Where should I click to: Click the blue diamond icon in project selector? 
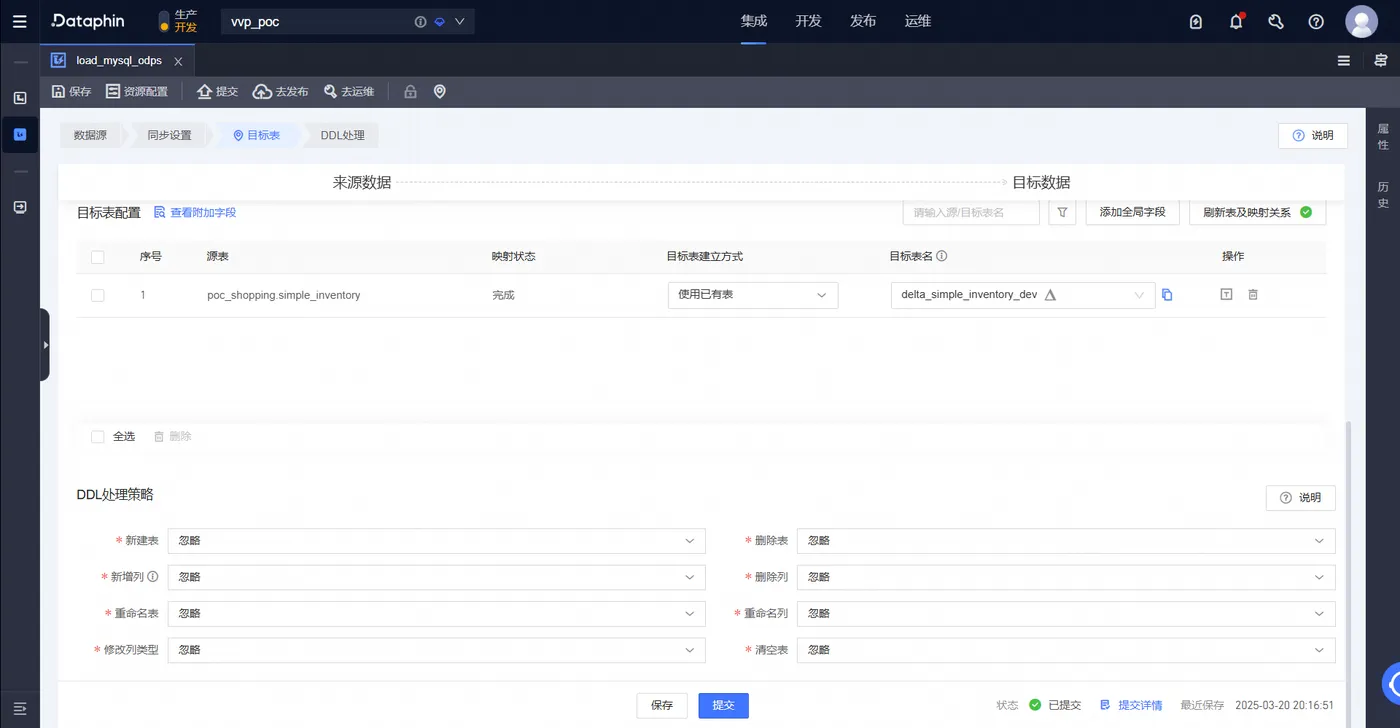pos(439,22)
